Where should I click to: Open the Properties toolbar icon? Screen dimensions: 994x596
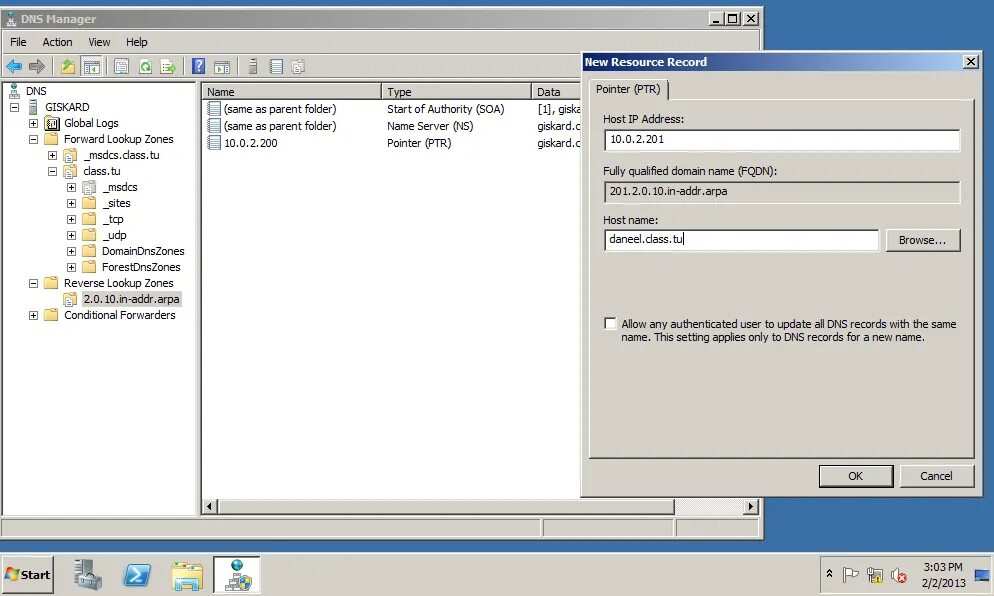coord(121,66)
